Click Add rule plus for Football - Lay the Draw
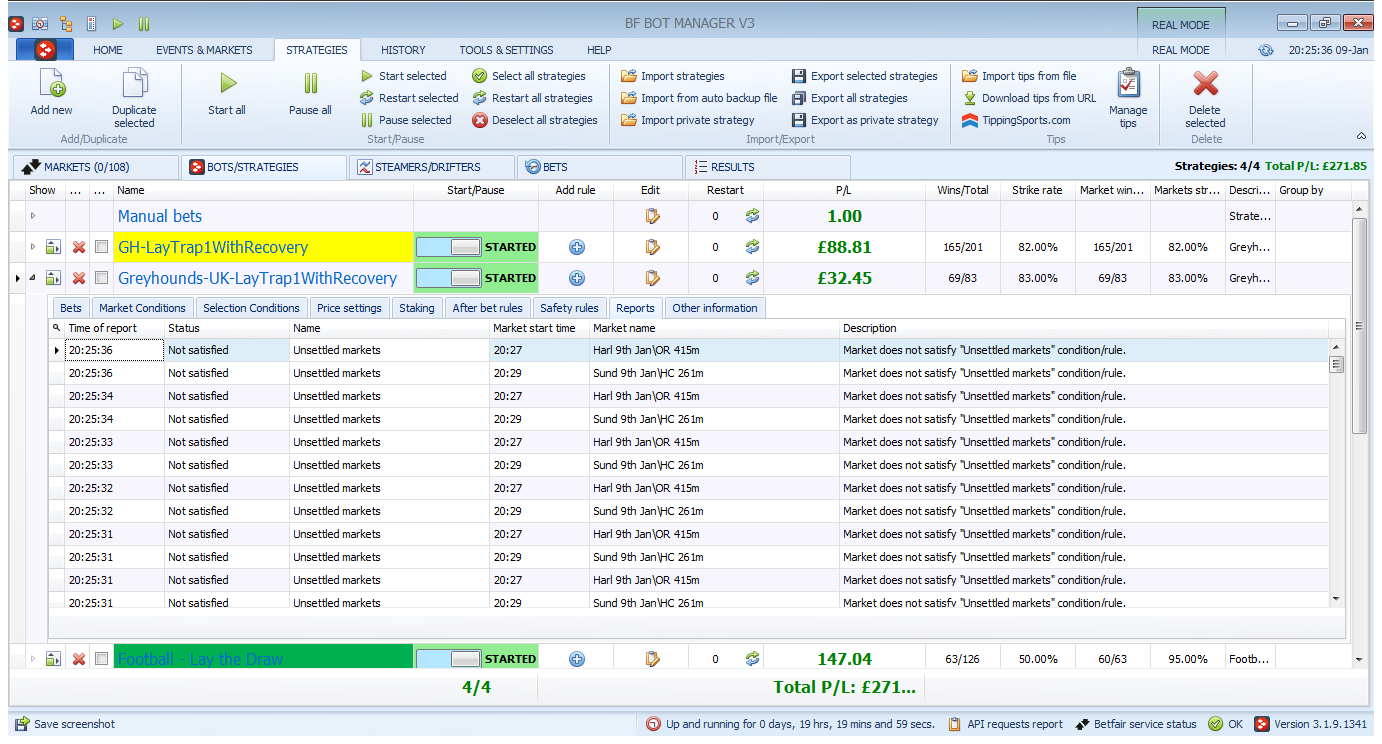 [576, 659]
